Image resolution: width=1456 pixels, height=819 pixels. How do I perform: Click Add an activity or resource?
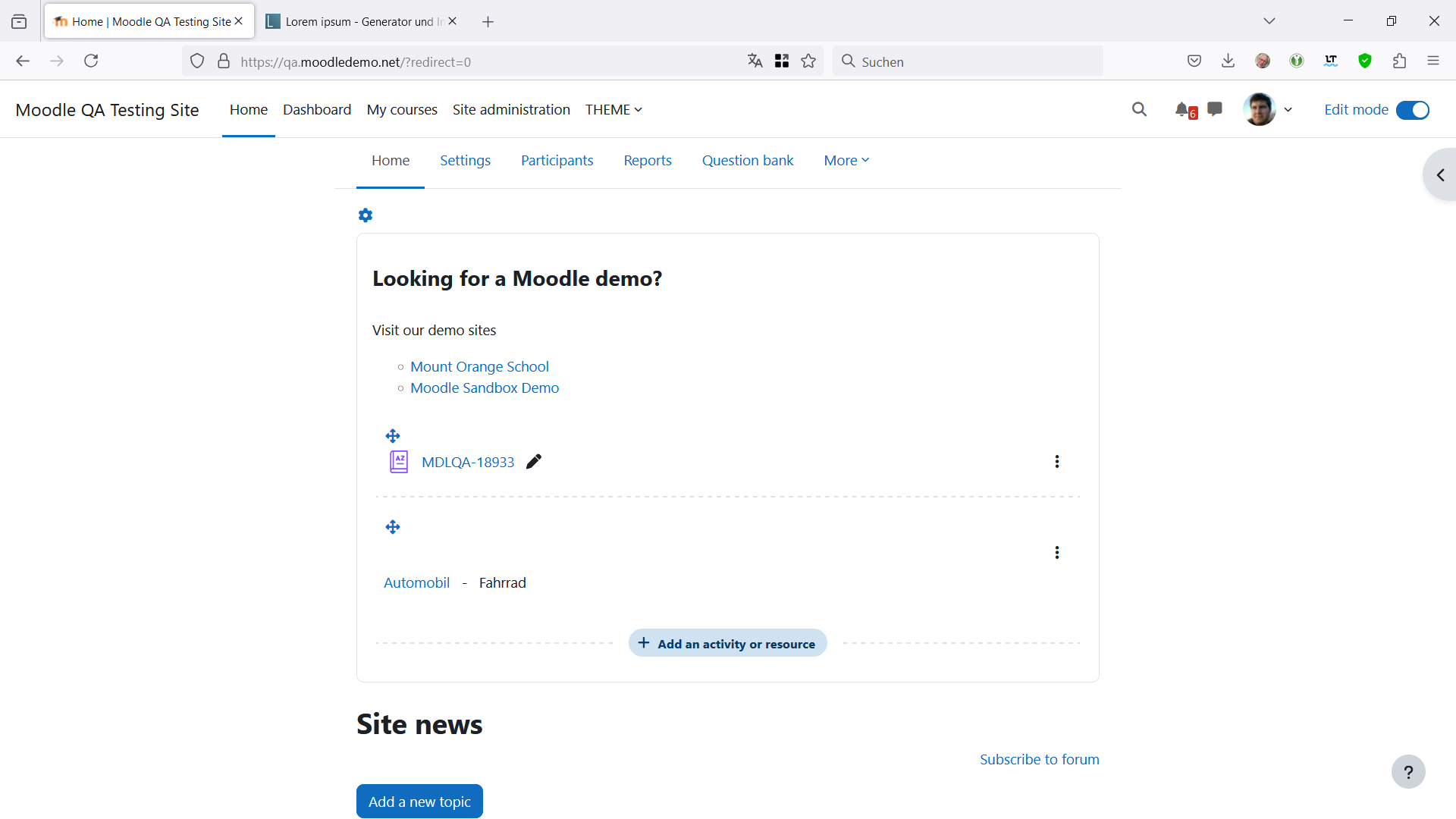click(728, 643)
